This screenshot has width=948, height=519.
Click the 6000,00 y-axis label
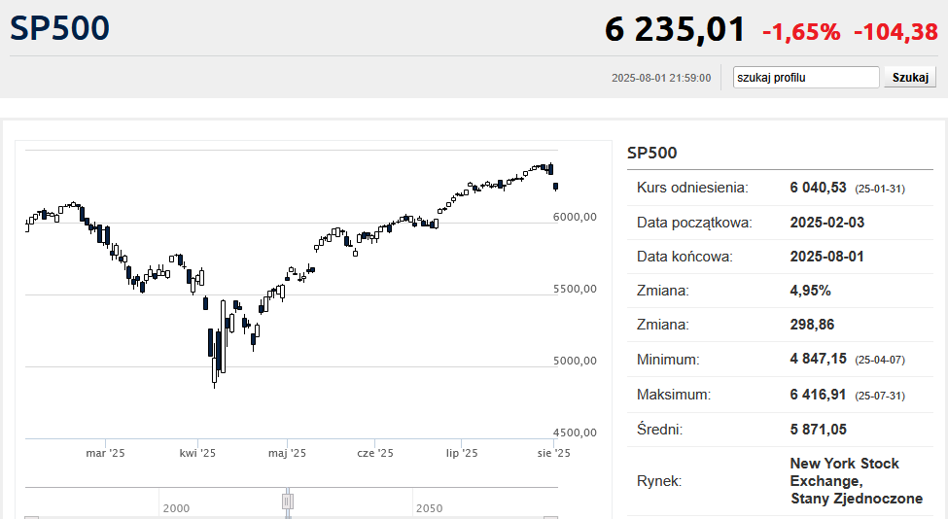[574, 217]
